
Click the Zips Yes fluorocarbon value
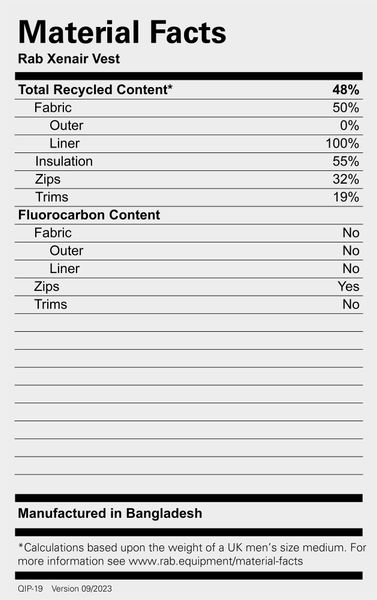[x=348, y=286]
